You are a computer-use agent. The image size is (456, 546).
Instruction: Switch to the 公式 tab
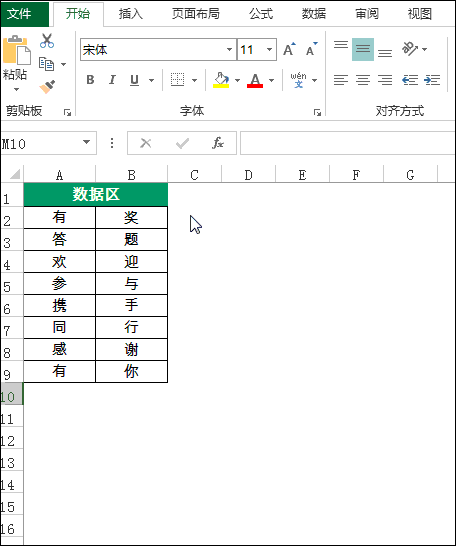[x=261, y=14]
